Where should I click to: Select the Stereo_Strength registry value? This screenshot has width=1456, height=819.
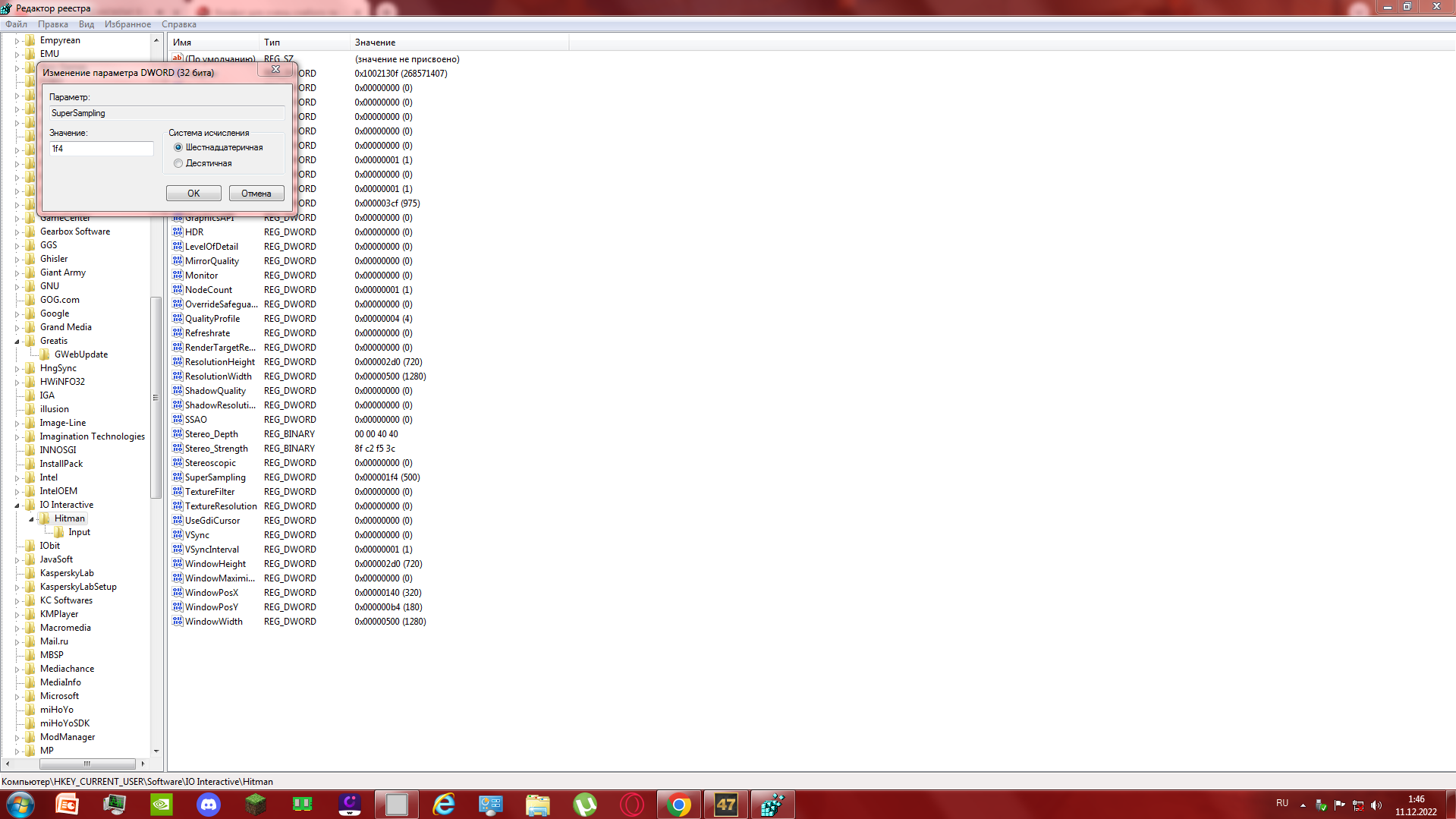(x=216, y=449)
